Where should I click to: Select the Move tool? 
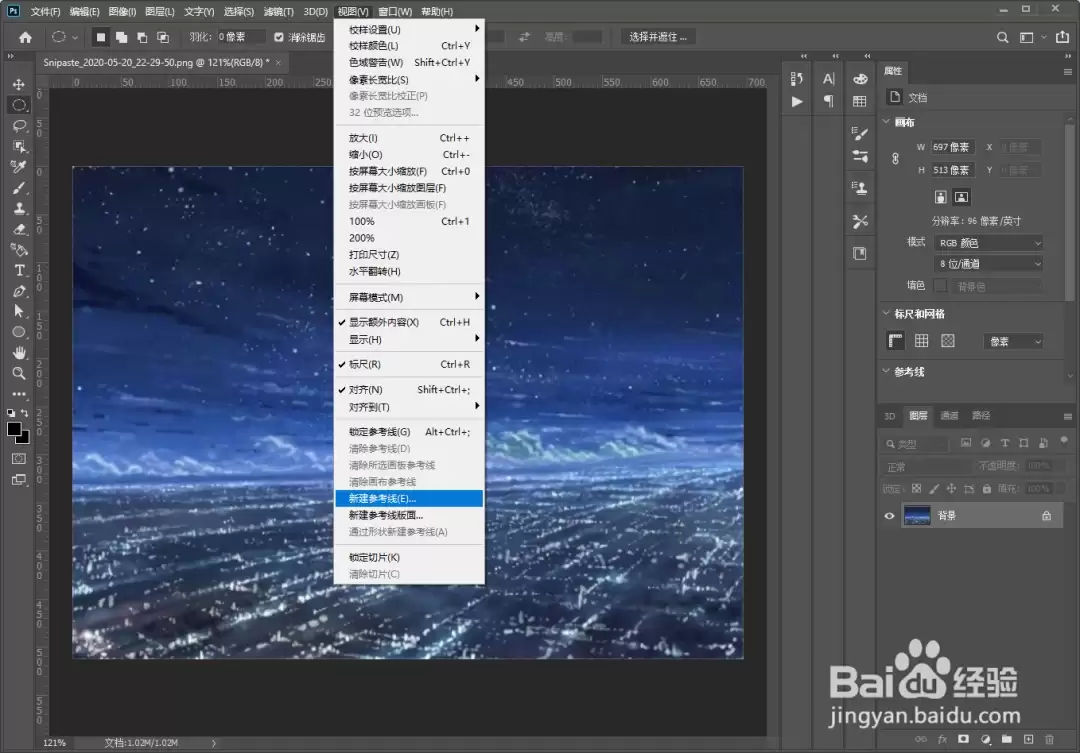click(19, 84)
